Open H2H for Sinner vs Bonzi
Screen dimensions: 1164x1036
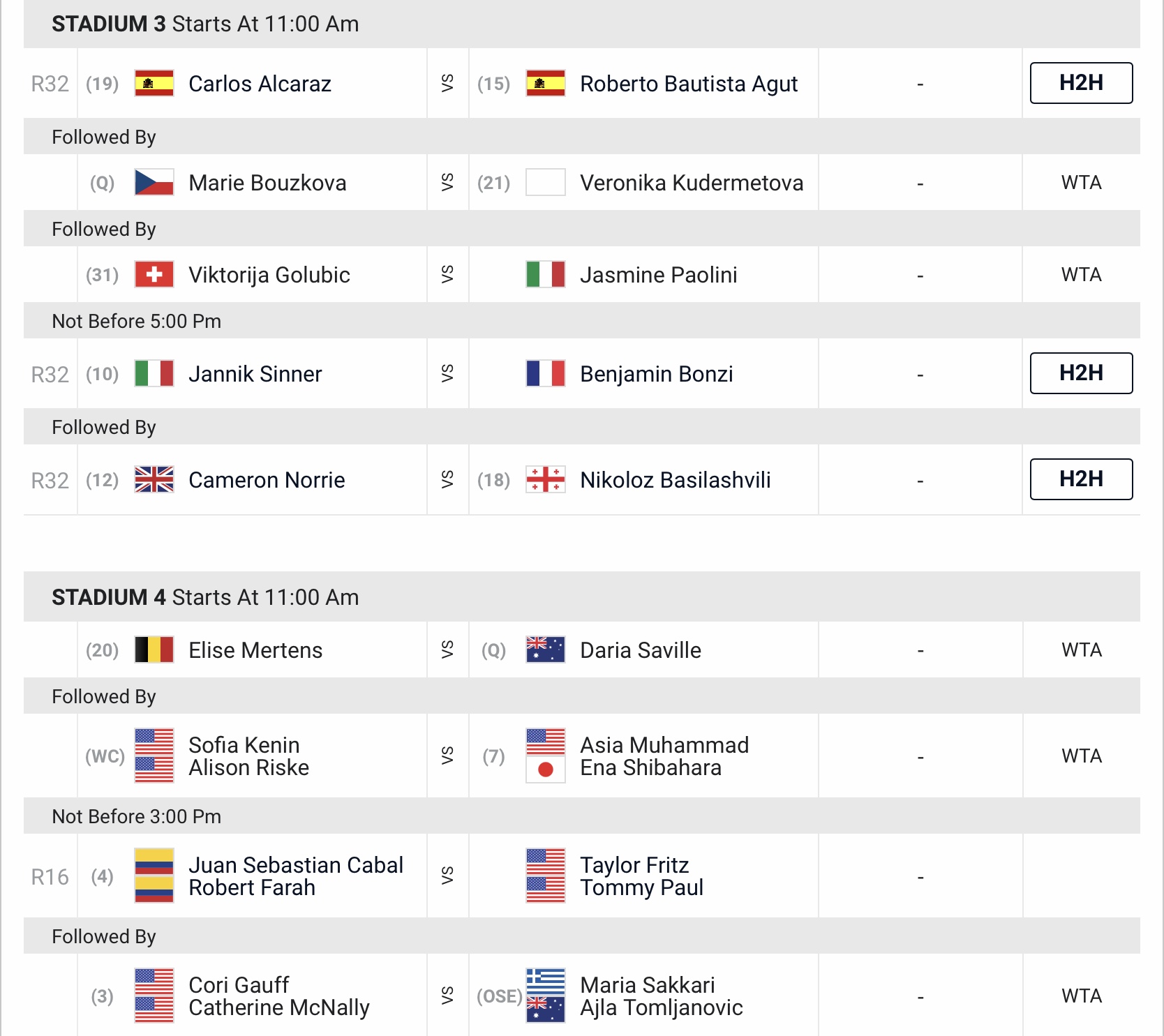(1081, 373)
